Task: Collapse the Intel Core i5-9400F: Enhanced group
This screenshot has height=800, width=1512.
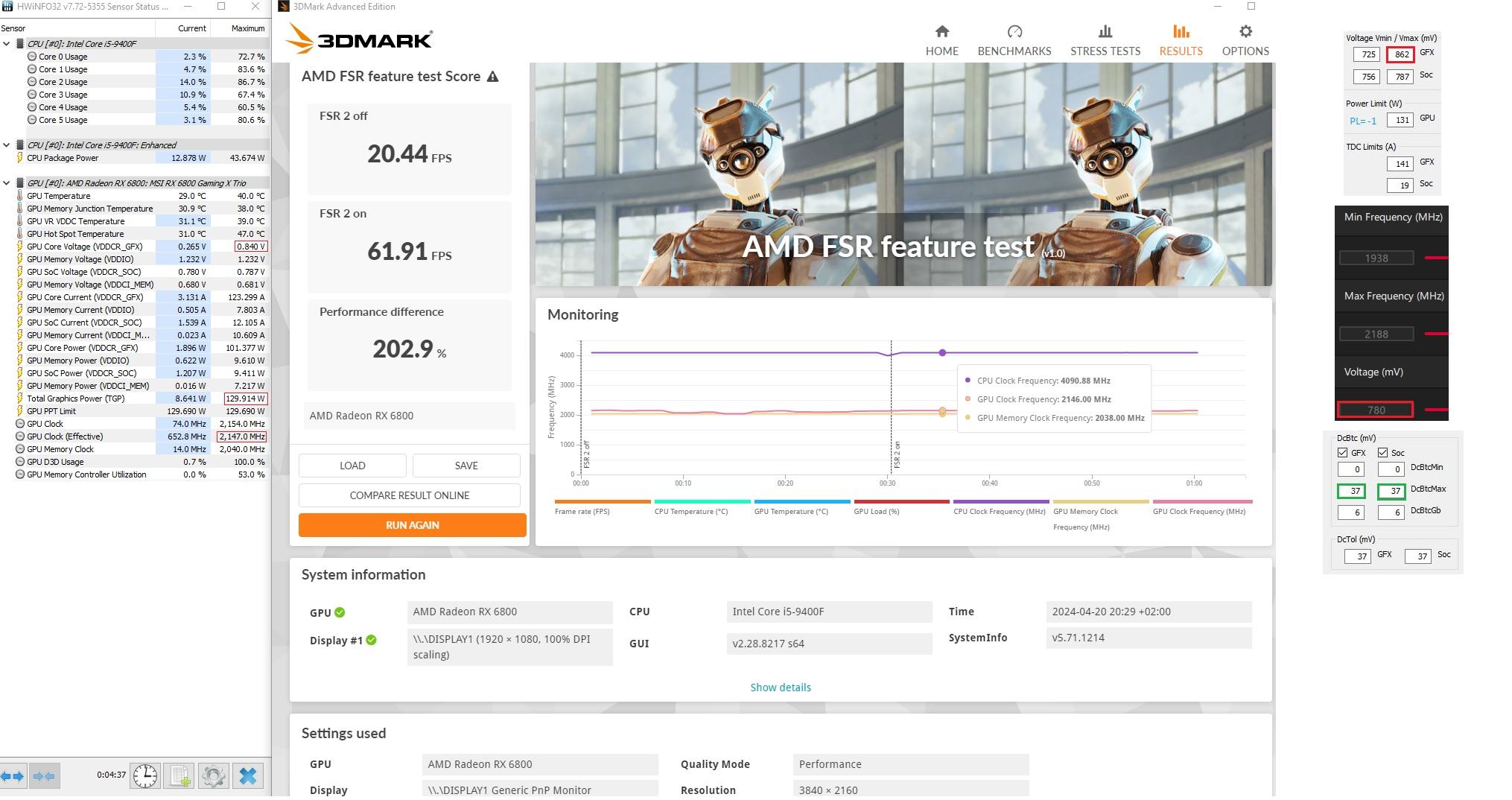Action: (7, 145)
